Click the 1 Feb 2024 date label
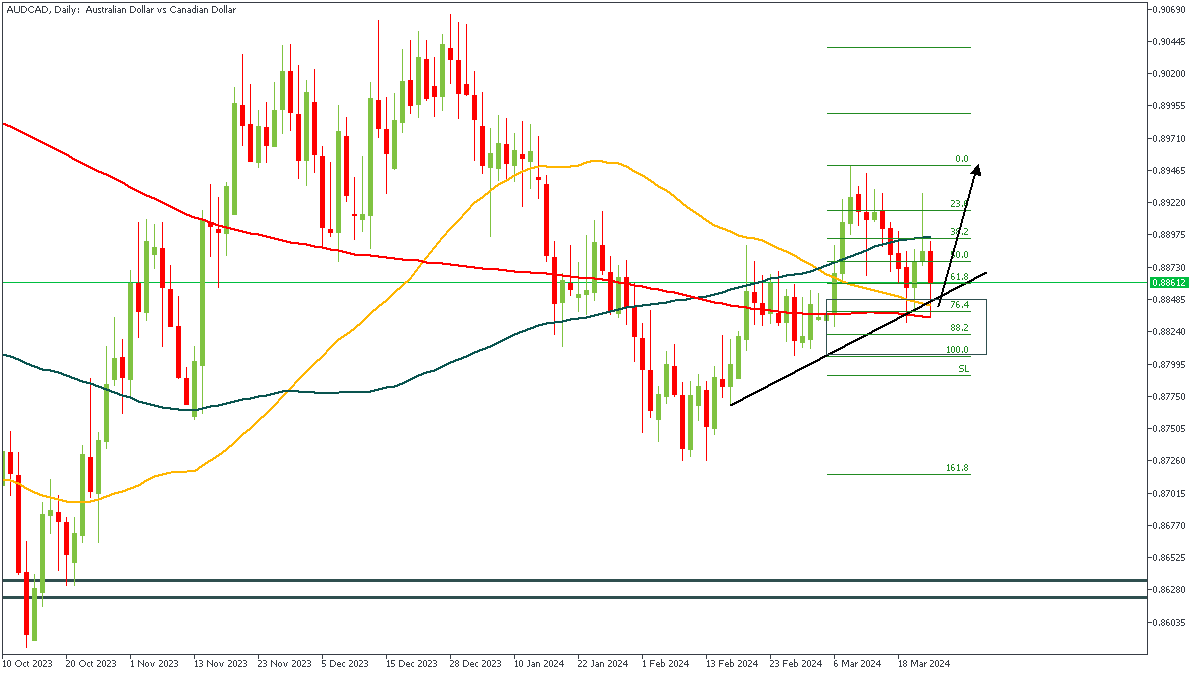This screenshot has width=1200, height=675. tap(665, 663)
